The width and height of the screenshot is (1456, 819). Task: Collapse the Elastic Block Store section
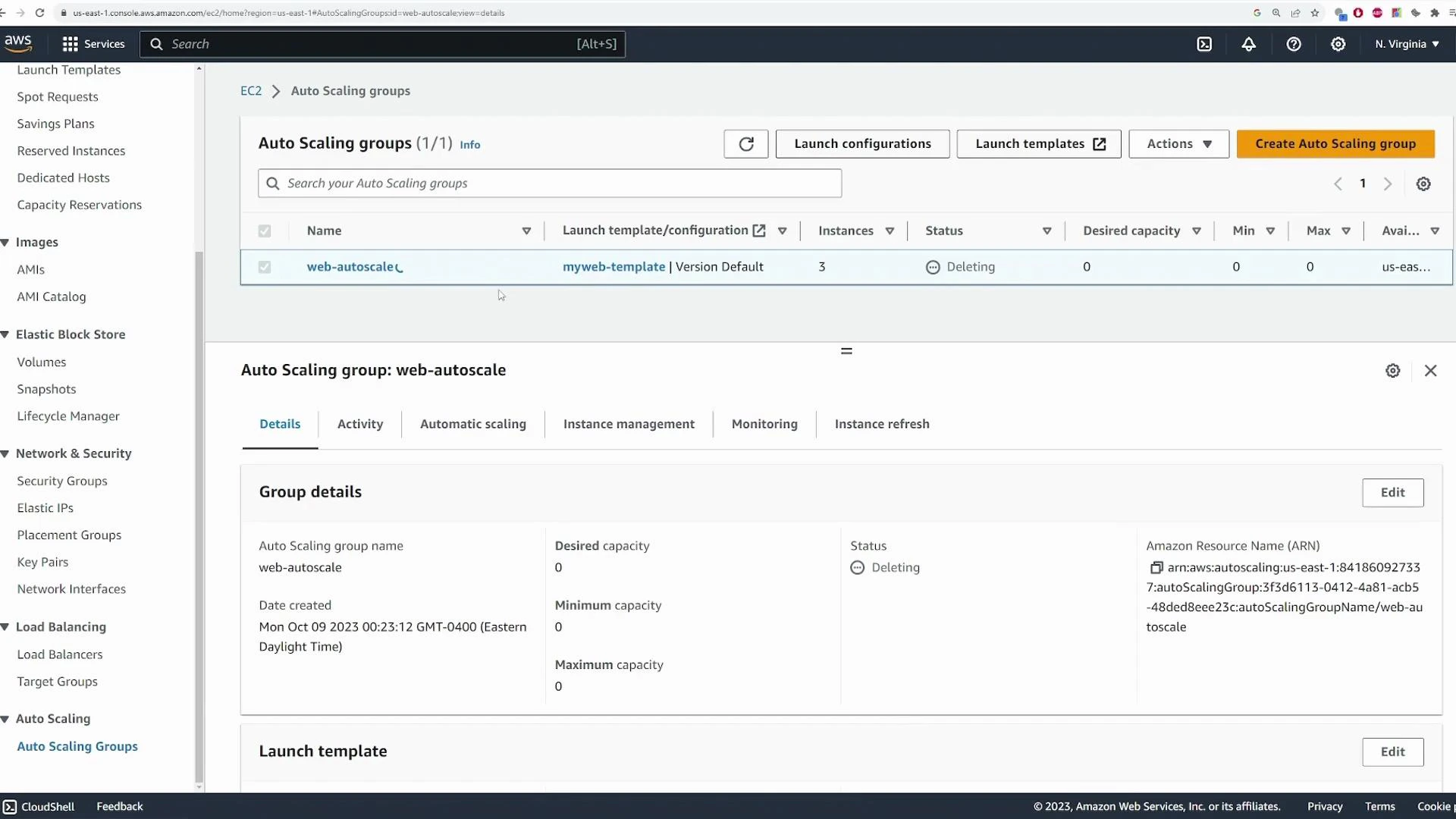click(x=5, y=334)
